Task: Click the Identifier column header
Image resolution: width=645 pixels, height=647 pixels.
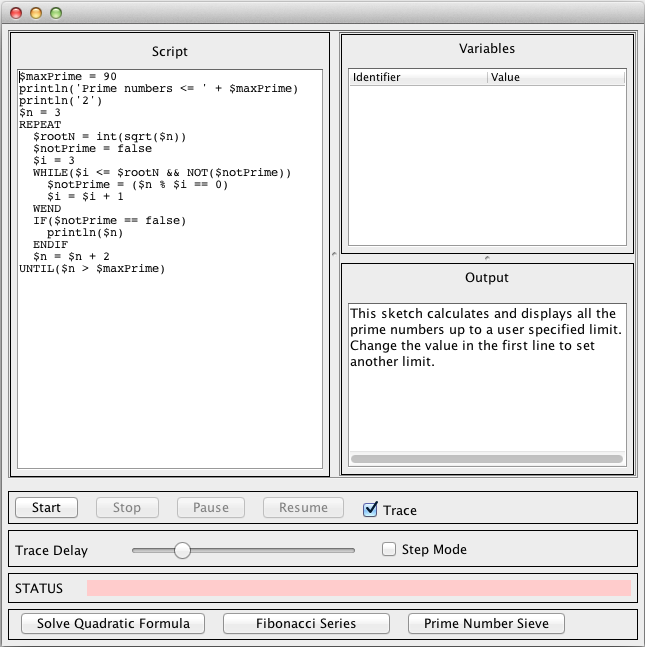Action: (418, 77)
